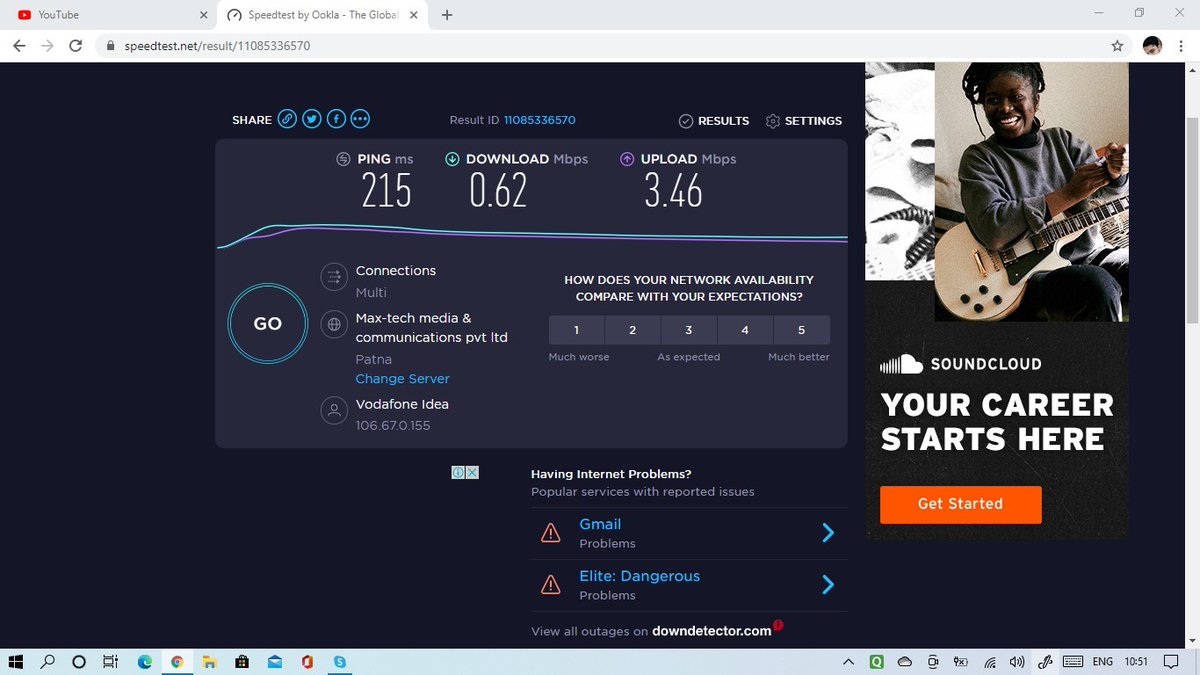Select the Speedtest by Ookla tab
The image size is (1200, 675).
323,15
